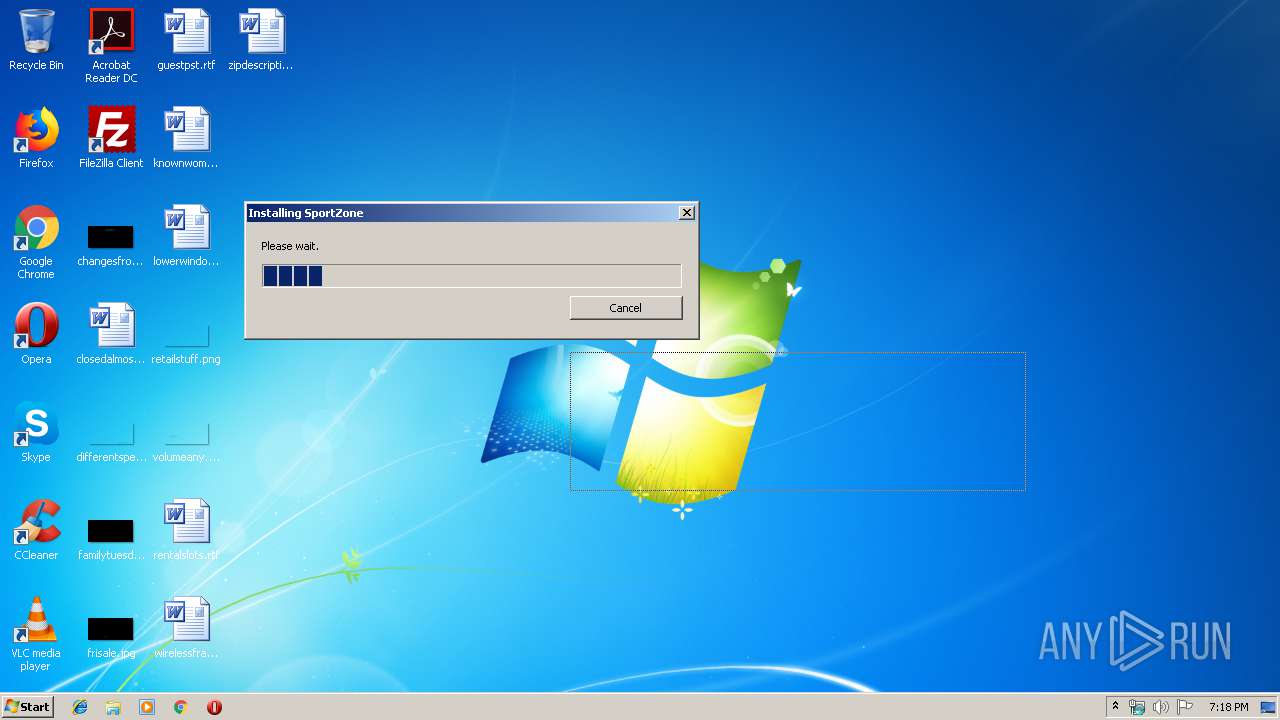This screenshot has height=720, width=1280.
Task: Select the guestpst.rtf document icon
Action: (x=186, y=40)
